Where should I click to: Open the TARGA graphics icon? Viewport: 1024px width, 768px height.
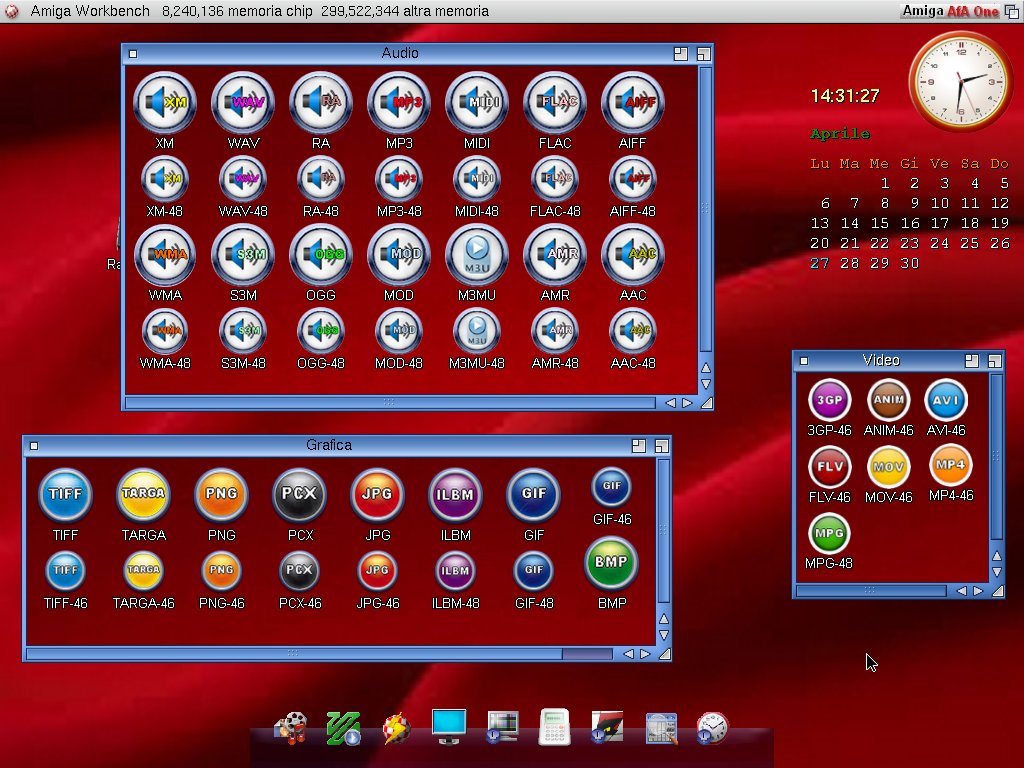click(143, 494)
